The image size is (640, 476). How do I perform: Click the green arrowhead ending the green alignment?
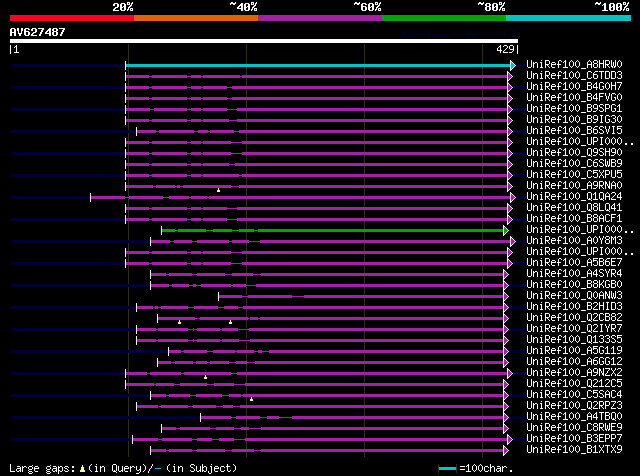click(506, 231)
